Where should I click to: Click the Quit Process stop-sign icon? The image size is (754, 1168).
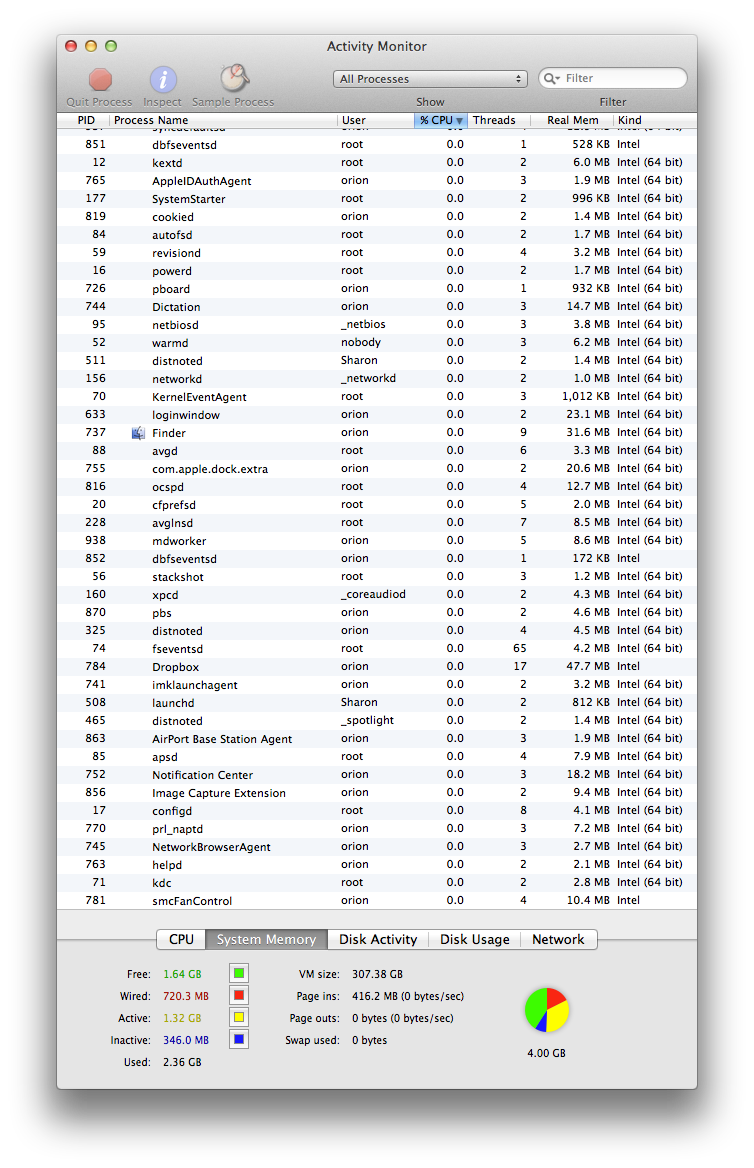(x=100, y=79)
